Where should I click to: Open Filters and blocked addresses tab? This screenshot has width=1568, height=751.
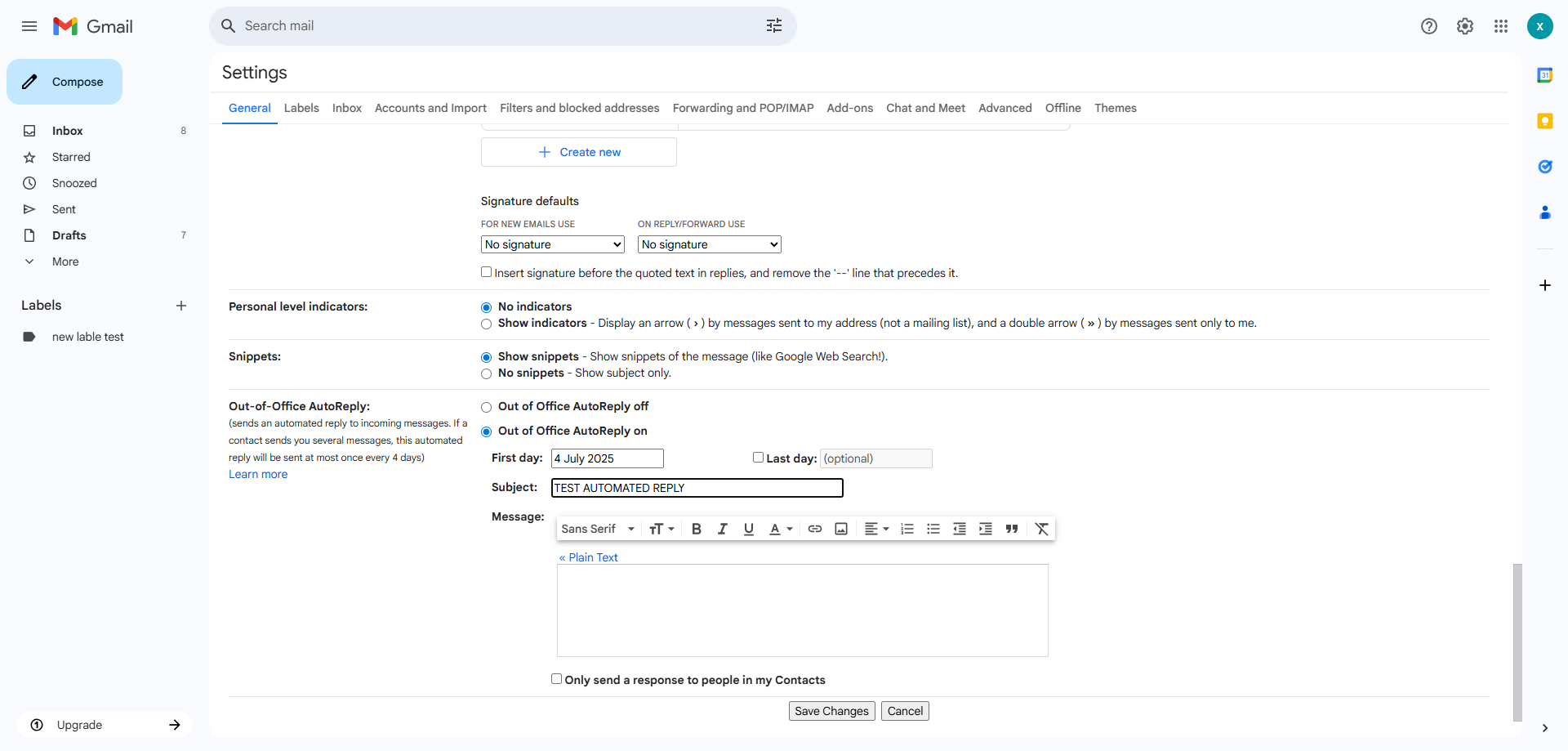tap(580, 108)
